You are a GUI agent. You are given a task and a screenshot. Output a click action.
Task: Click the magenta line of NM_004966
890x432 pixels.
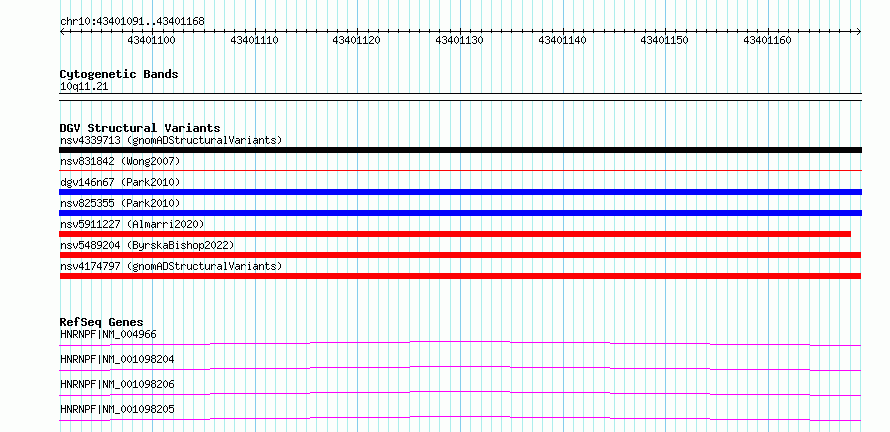pos(460,341)
